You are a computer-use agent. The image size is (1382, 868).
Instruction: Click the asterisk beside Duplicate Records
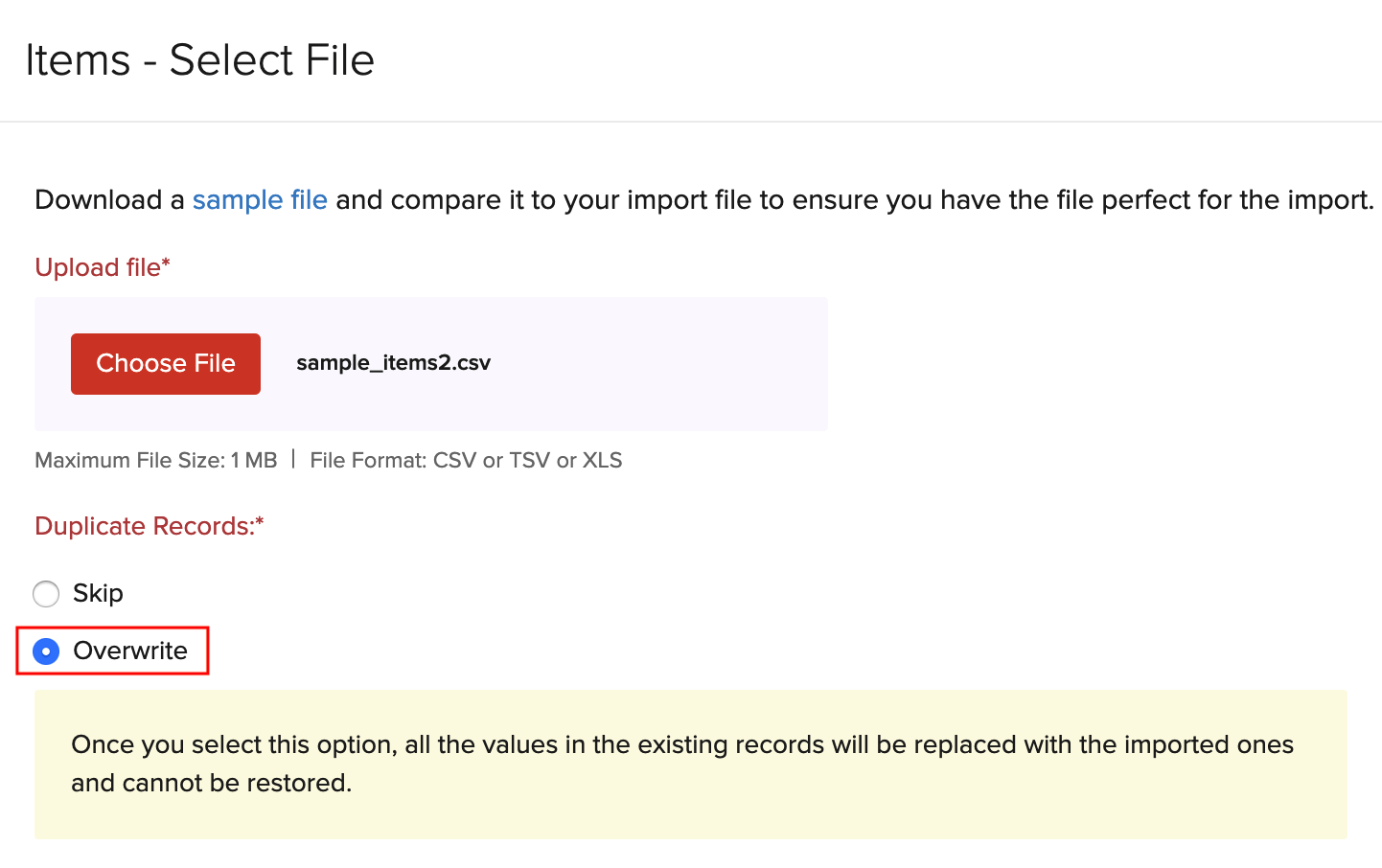coord(260,521)
